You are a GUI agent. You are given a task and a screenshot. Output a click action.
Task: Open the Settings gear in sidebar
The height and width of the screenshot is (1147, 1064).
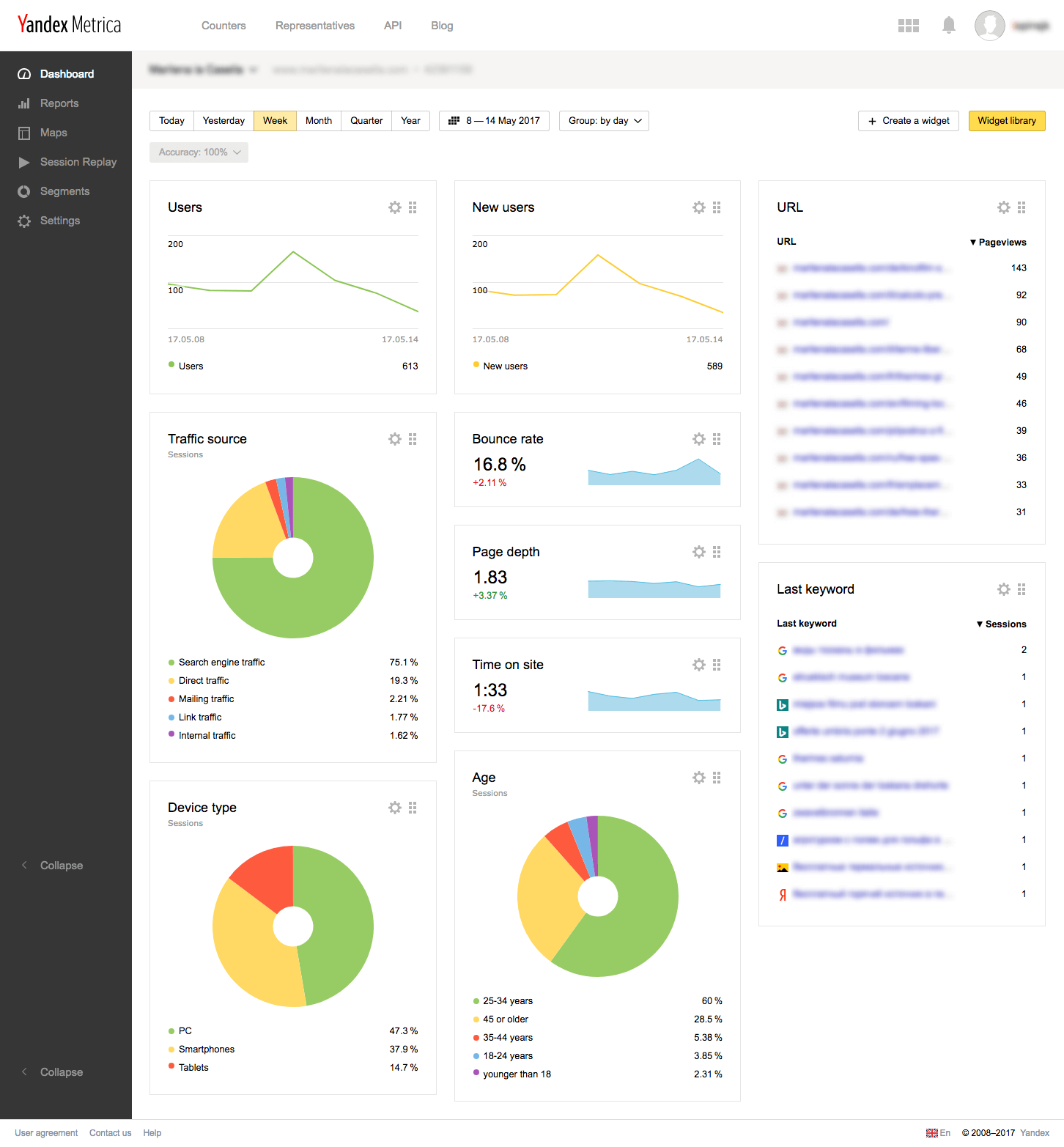pyautogui.click(x=24, y=221)
